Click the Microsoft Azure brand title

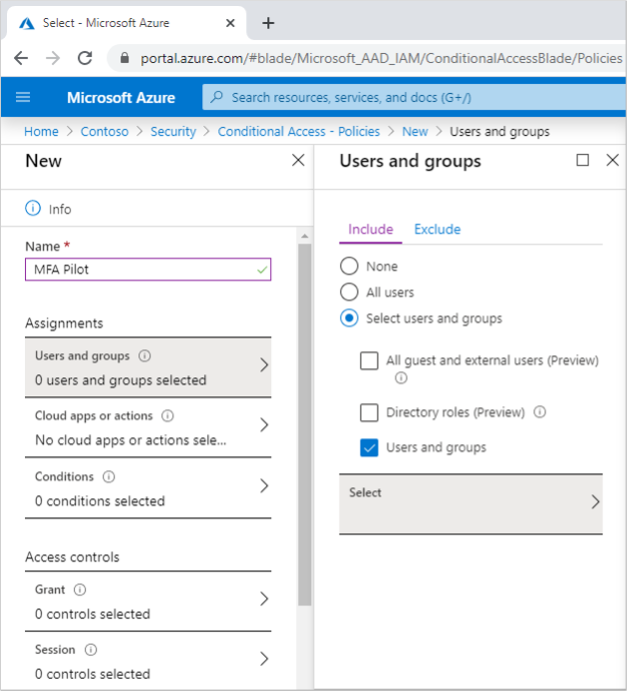tap(121, 98)
